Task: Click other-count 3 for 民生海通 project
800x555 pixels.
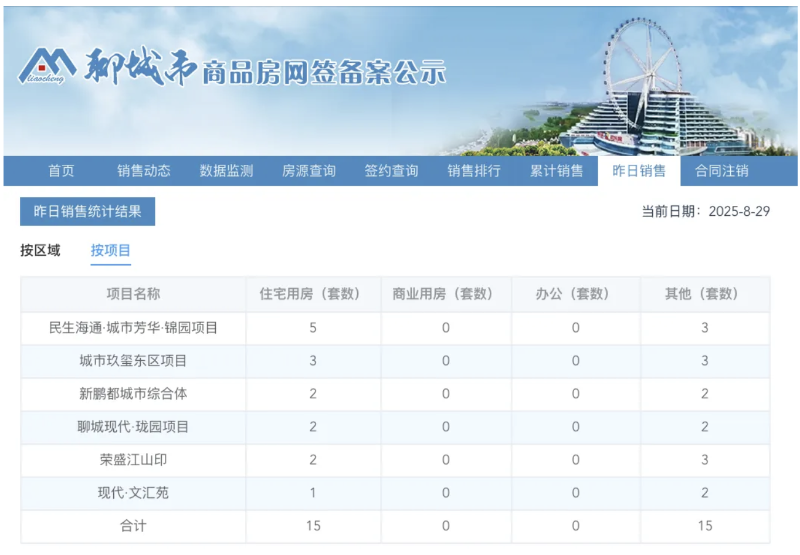Action: pyautogui.click(x=705, y=327)
